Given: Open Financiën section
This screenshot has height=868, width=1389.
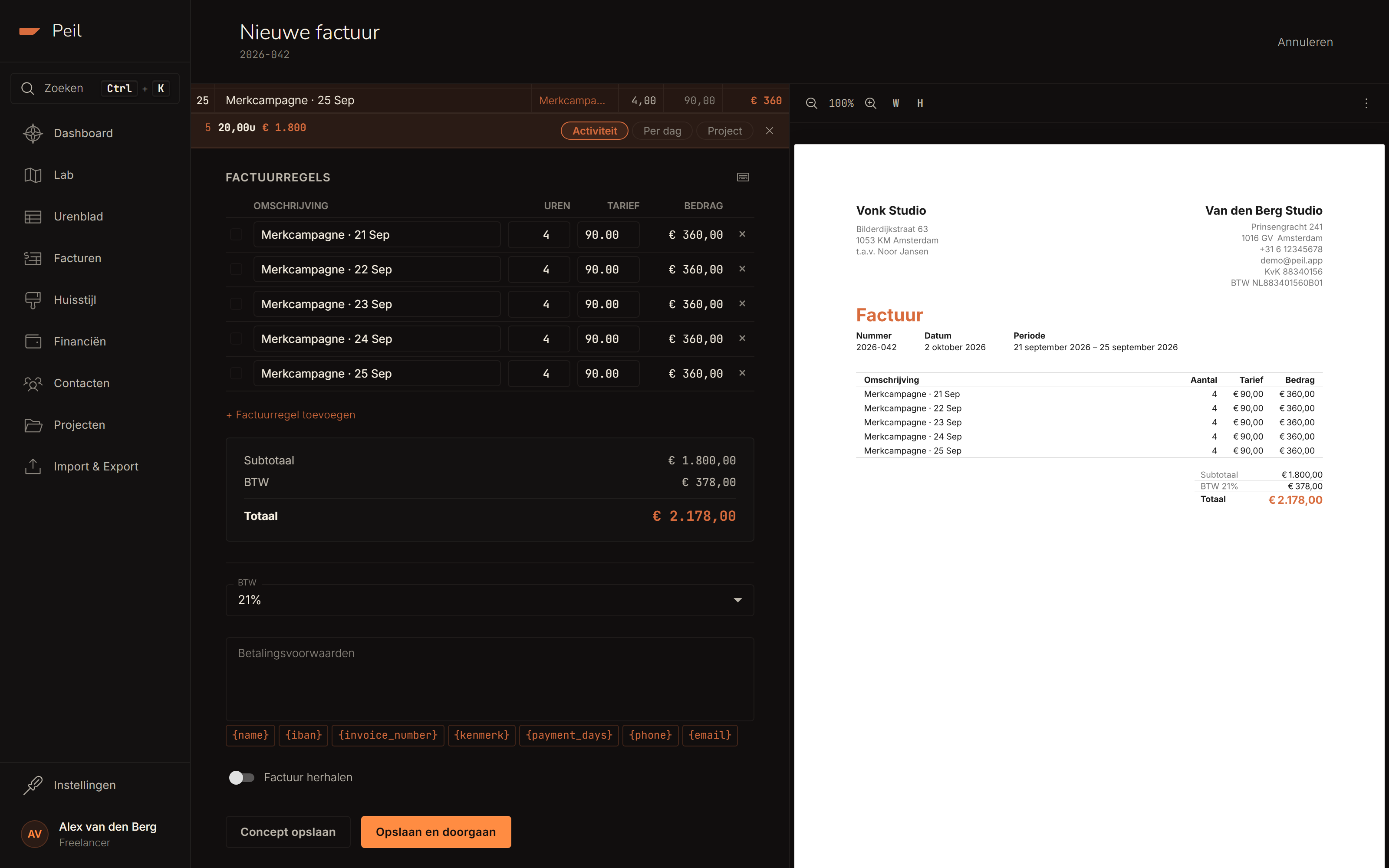Looking at the screenshot, I should click(95, 342).
